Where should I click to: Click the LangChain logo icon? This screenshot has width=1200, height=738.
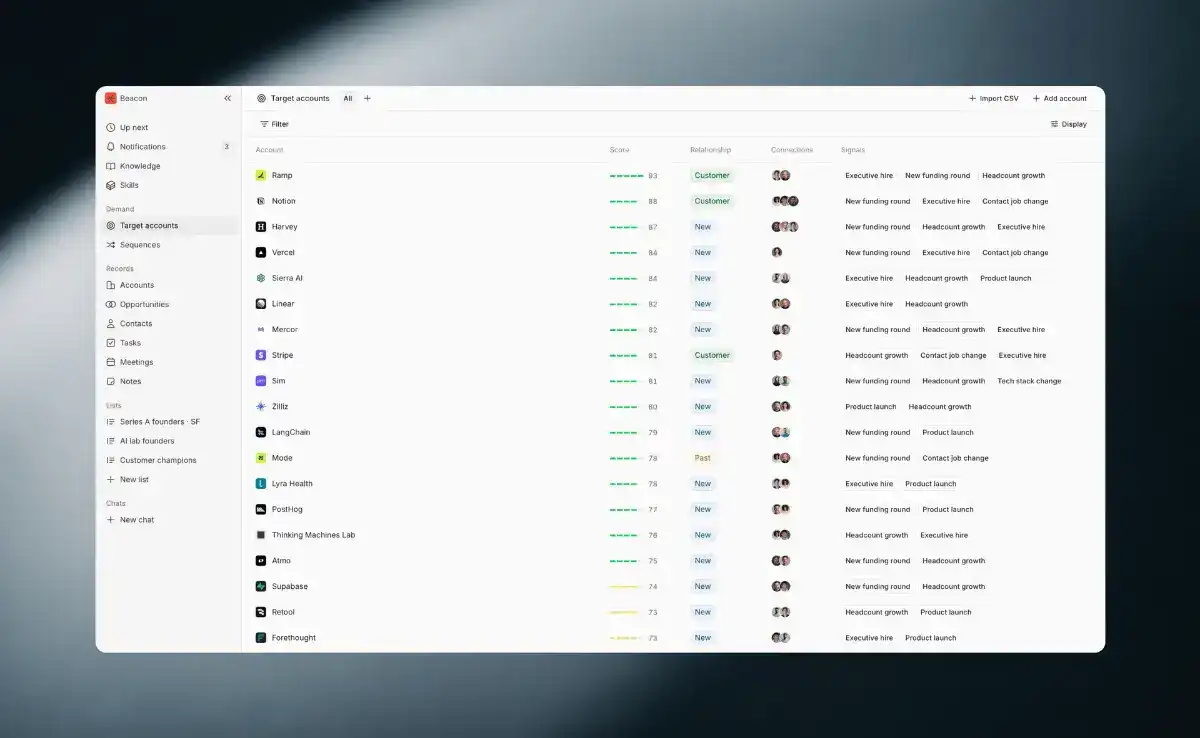261,432
